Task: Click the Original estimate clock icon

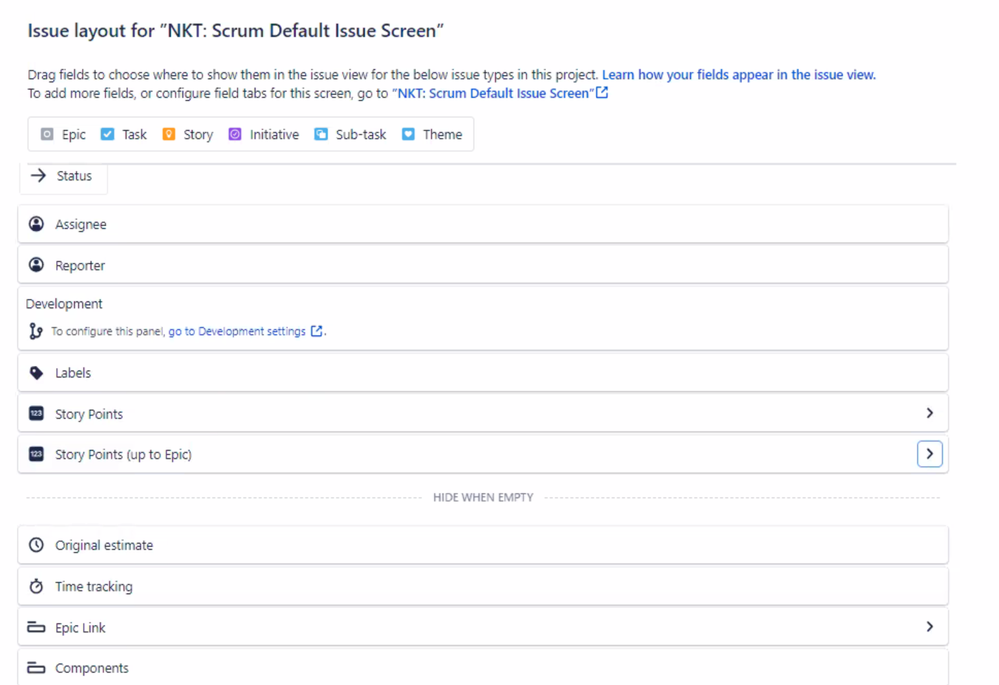Action: [x=36, y=545]
